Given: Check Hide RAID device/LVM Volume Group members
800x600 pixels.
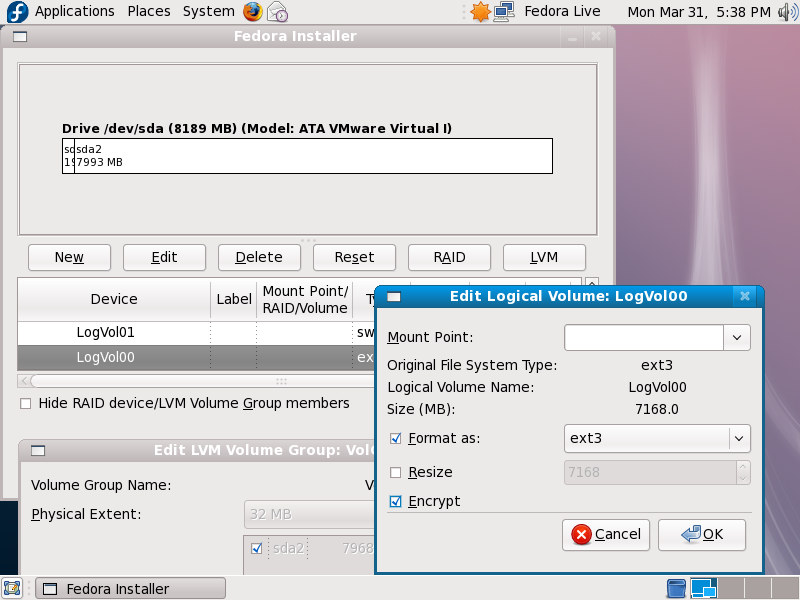Looking at the screenshot, I should [x=25, y=404].
